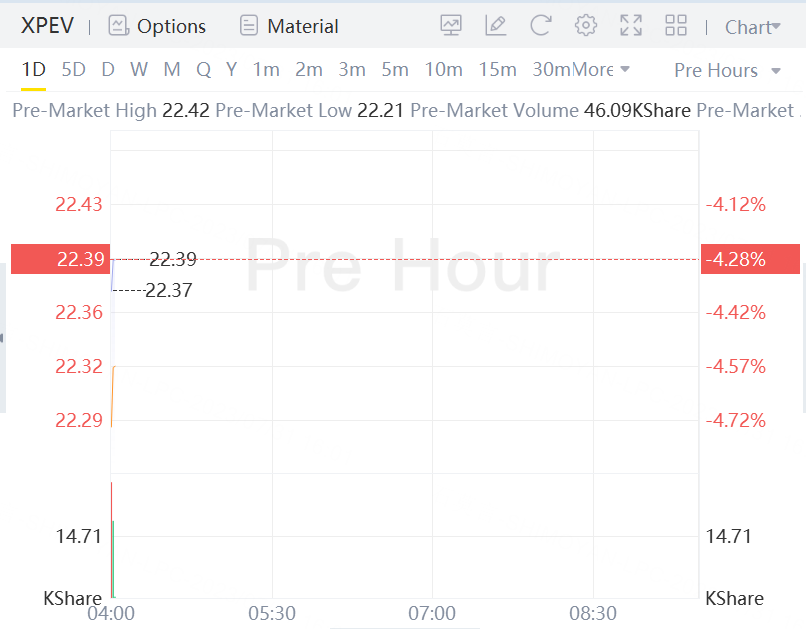Activate the drawing pencil tool

coord(495,26)
